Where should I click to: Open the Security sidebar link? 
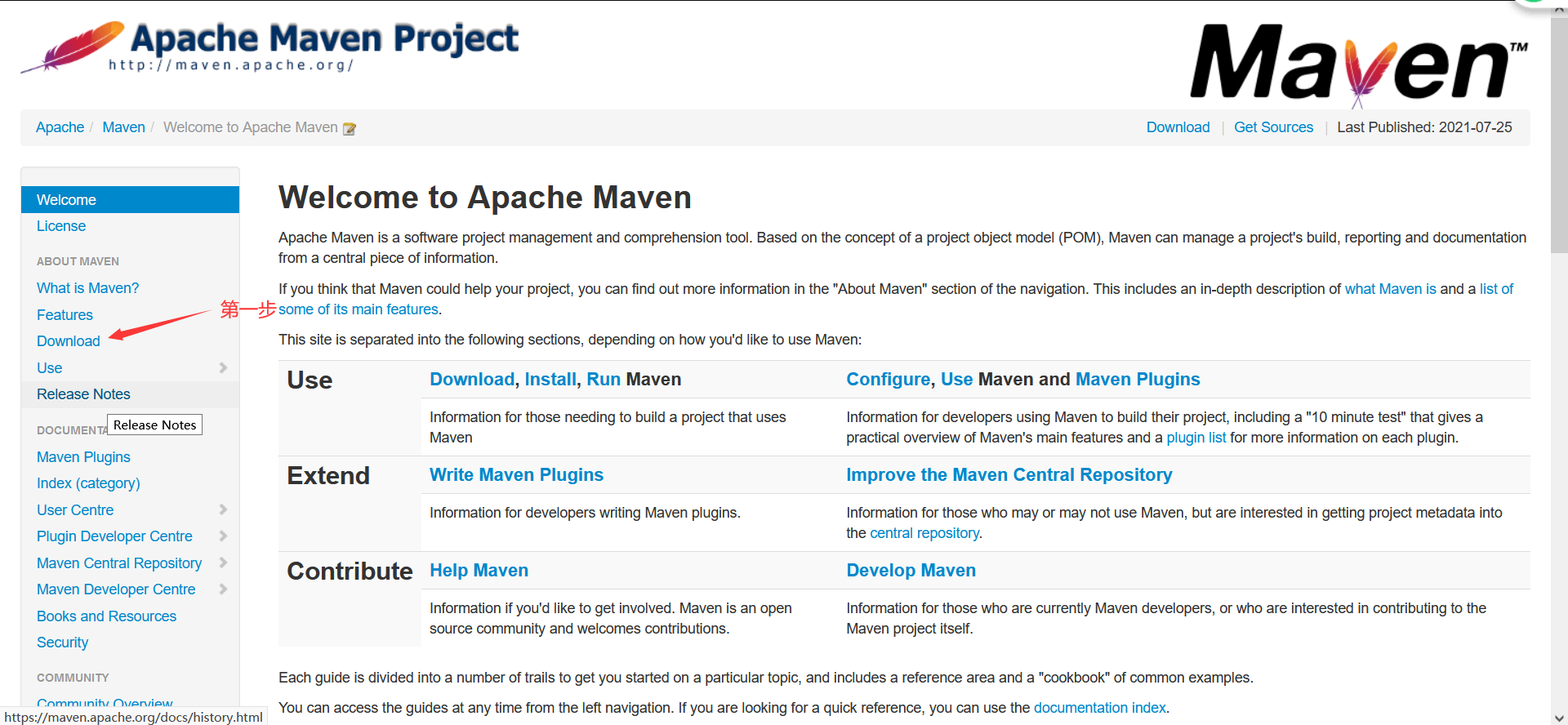coord(62,643)
